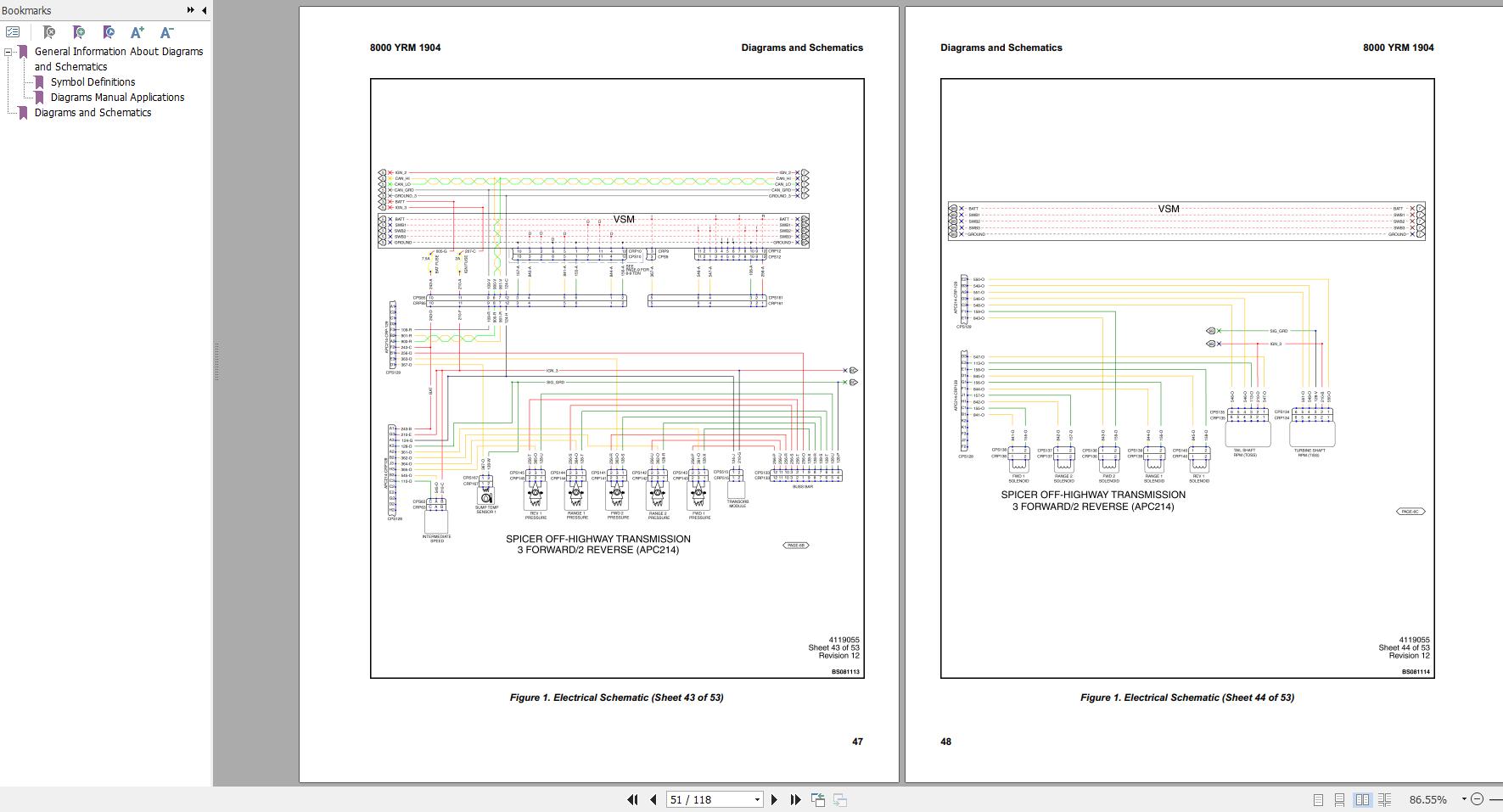Open the Diagrams Manual Applications bookmark
The height and width of the screenshot is (812, 1503).
117,98
